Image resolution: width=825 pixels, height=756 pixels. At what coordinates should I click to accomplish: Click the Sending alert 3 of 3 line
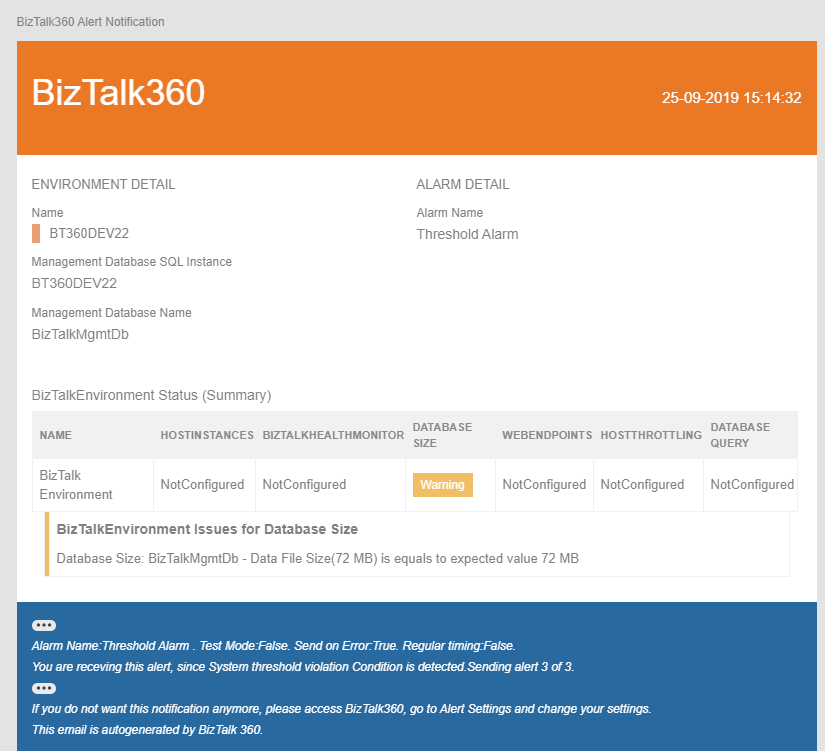tap(303, 667)
